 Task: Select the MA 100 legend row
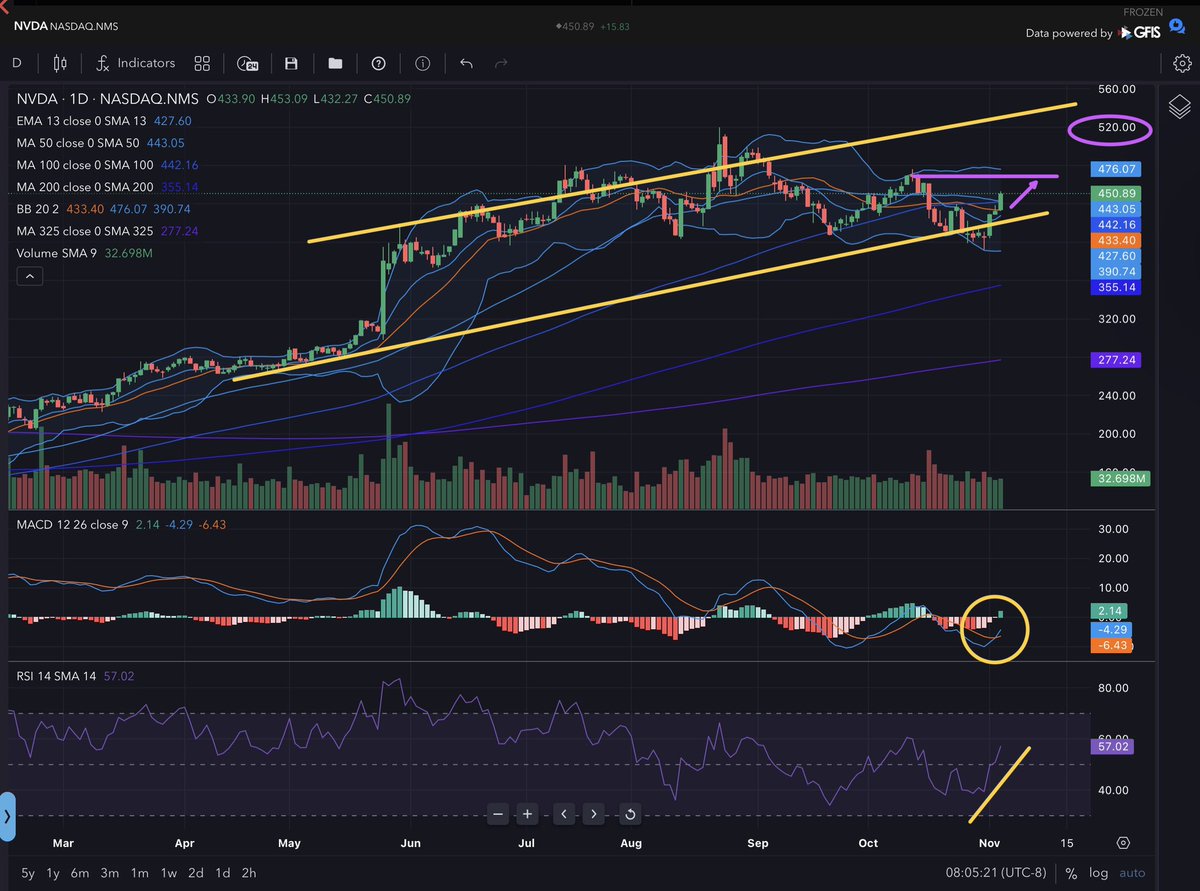pyautogui.click(x=107, y=165)
